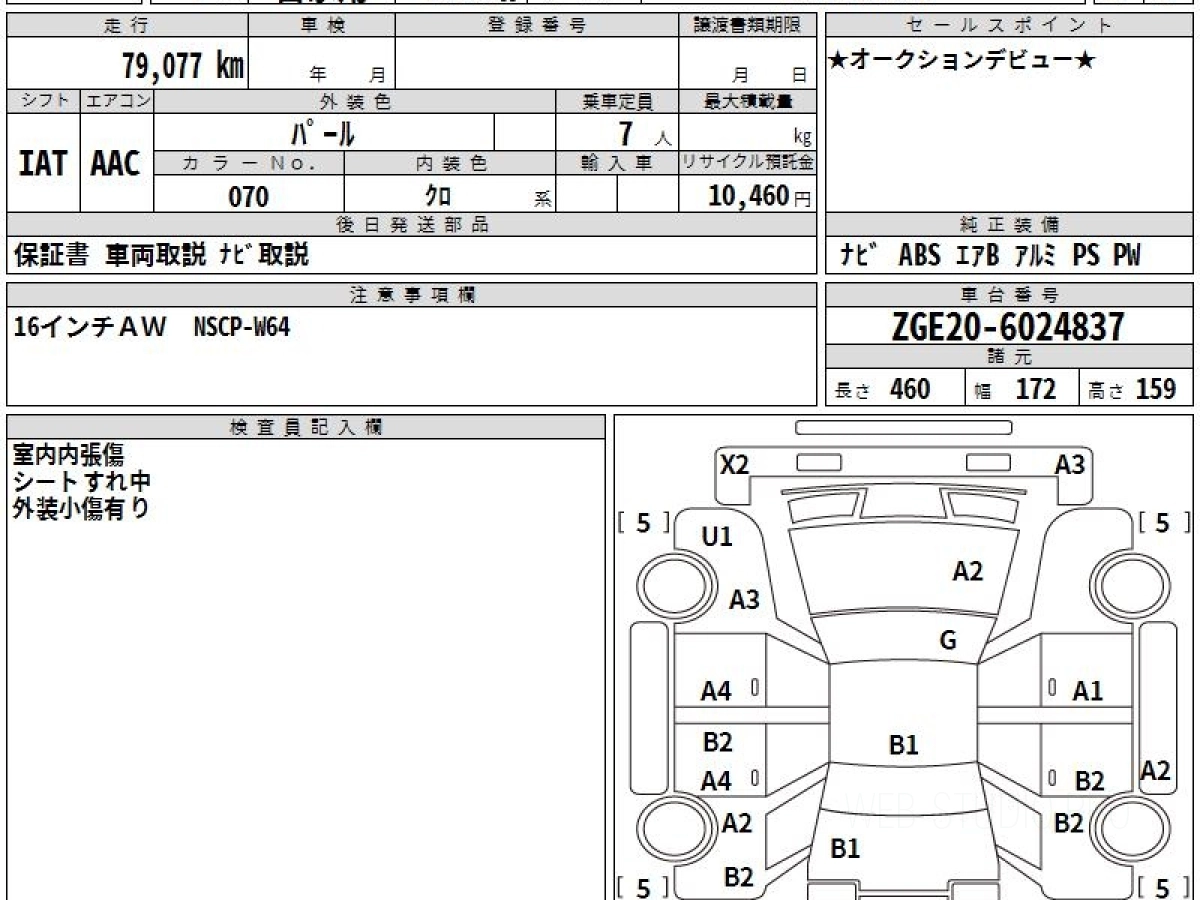Screen dimensions: 1200x900
Task: Select the 後日発送部品 header
Action: (412, 225)
